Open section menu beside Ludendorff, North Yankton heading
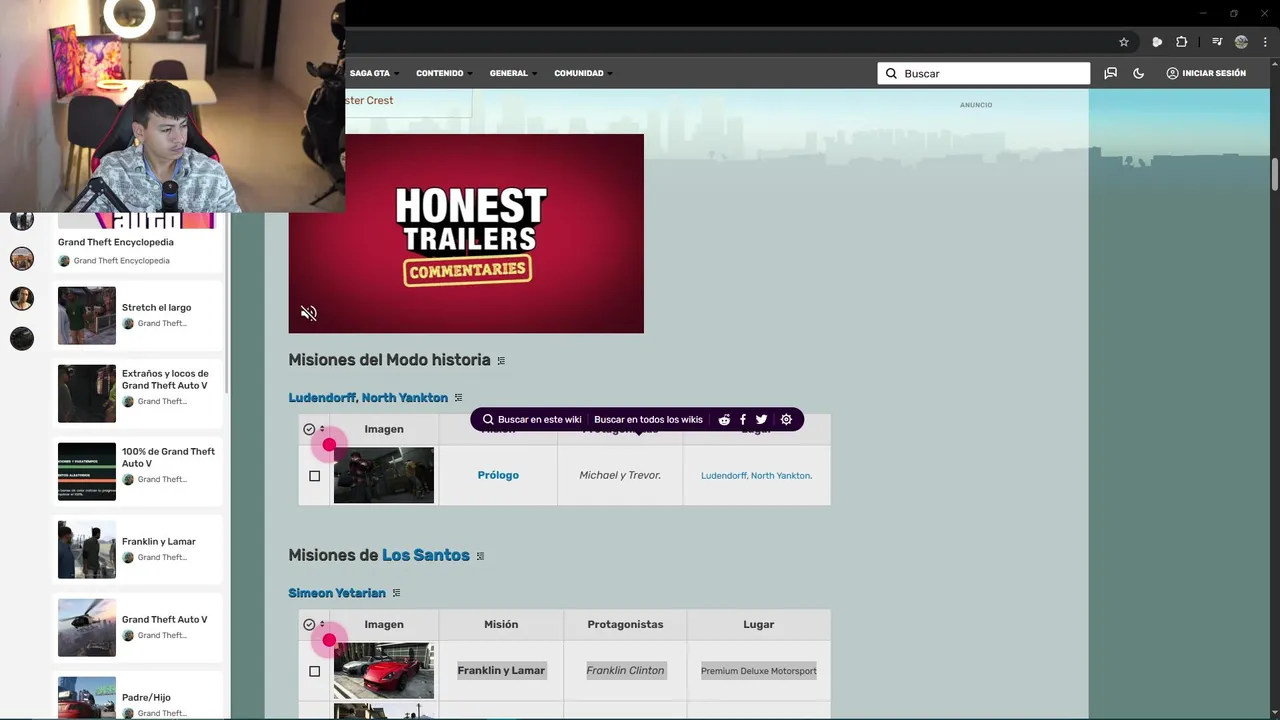This screenshot has width=1280, height=720. pos(458,398)
